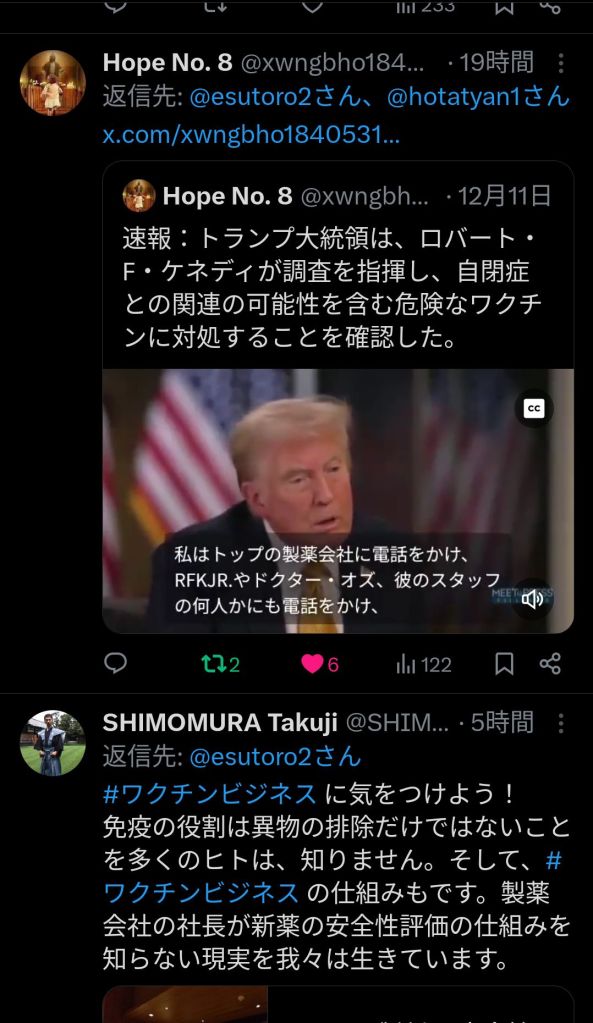The width and height of the screenshot is (593, 1023).
Task: Unlike the tweet with 6 likes
Action: 320,664
